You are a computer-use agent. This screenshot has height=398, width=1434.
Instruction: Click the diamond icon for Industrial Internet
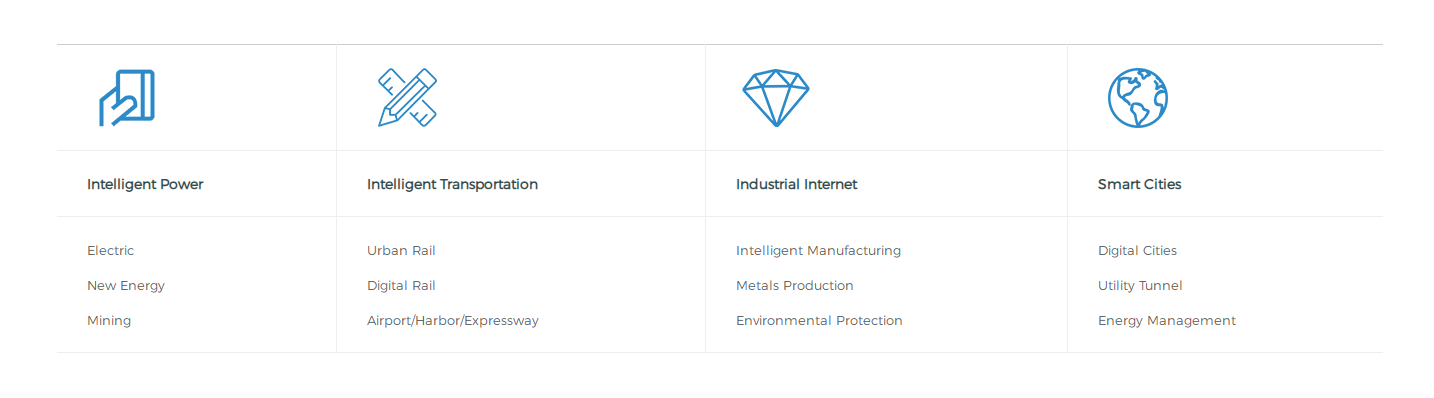[776, 98]
